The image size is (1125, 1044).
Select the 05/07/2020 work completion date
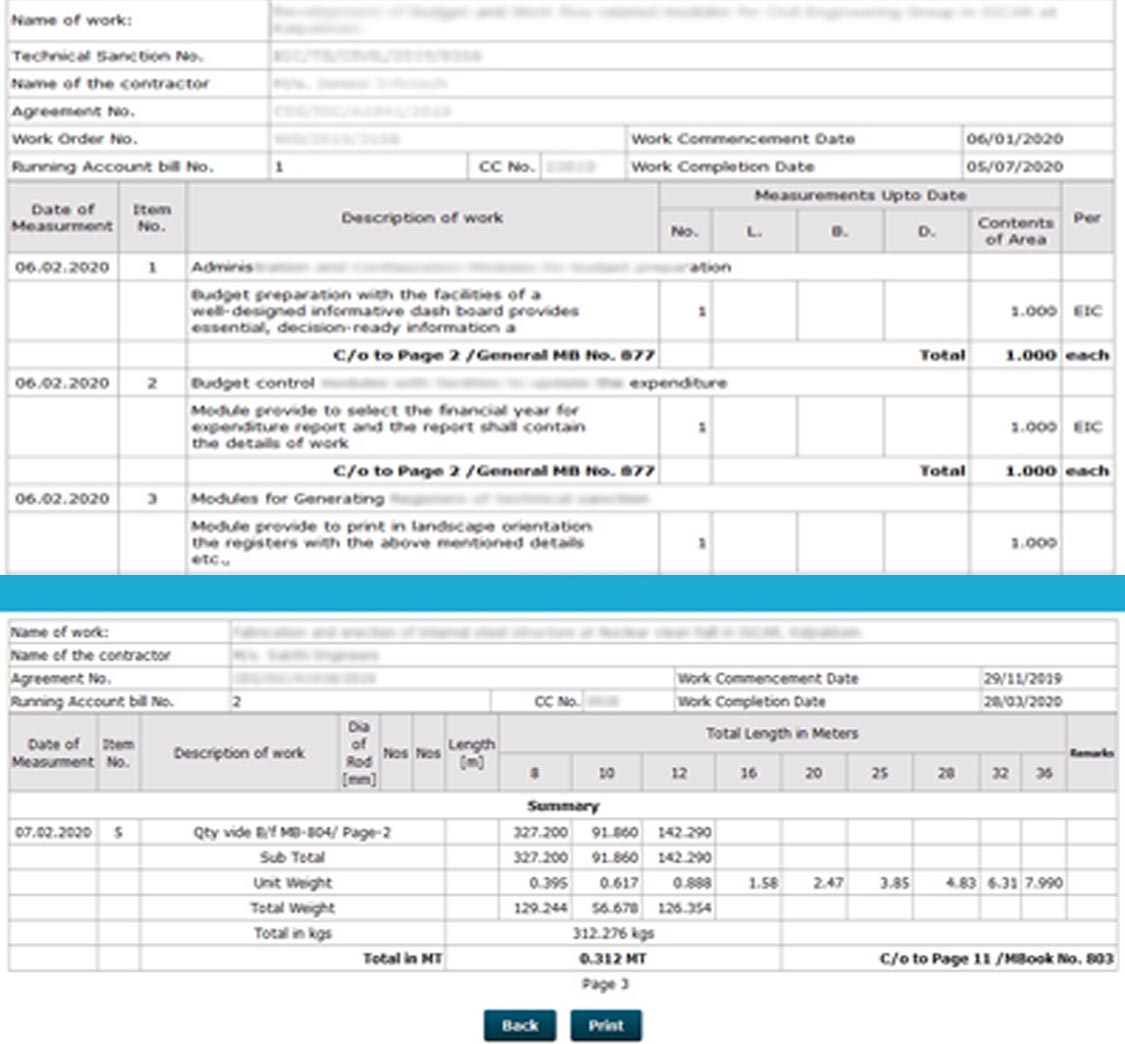point(1014,167)
